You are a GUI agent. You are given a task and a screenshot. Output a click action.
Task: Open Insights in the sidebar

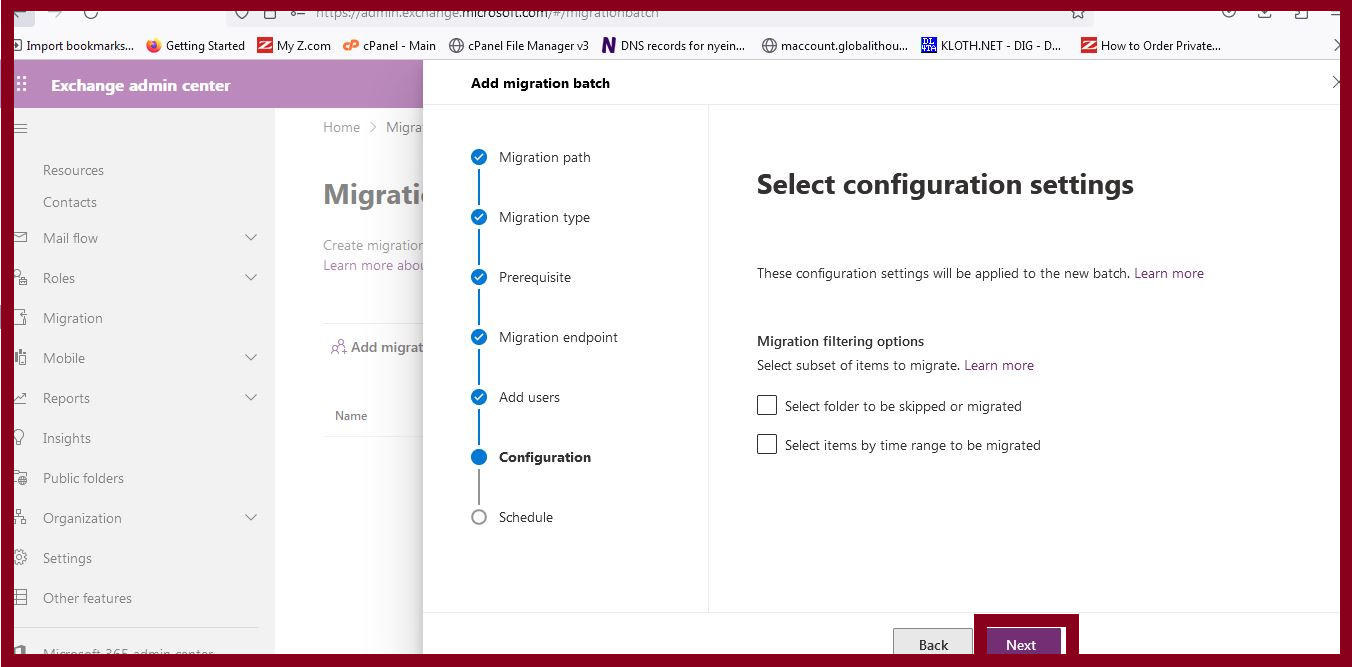67,438
